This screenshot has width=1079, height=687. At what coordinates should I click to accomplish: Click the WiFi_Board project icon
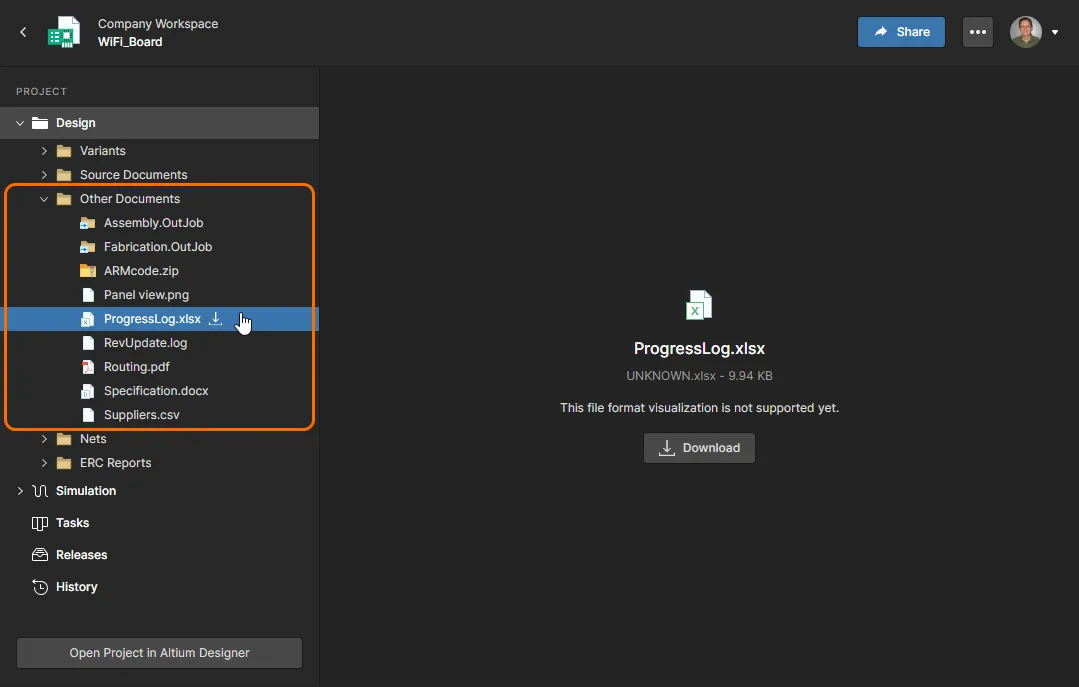click(64, 32)
